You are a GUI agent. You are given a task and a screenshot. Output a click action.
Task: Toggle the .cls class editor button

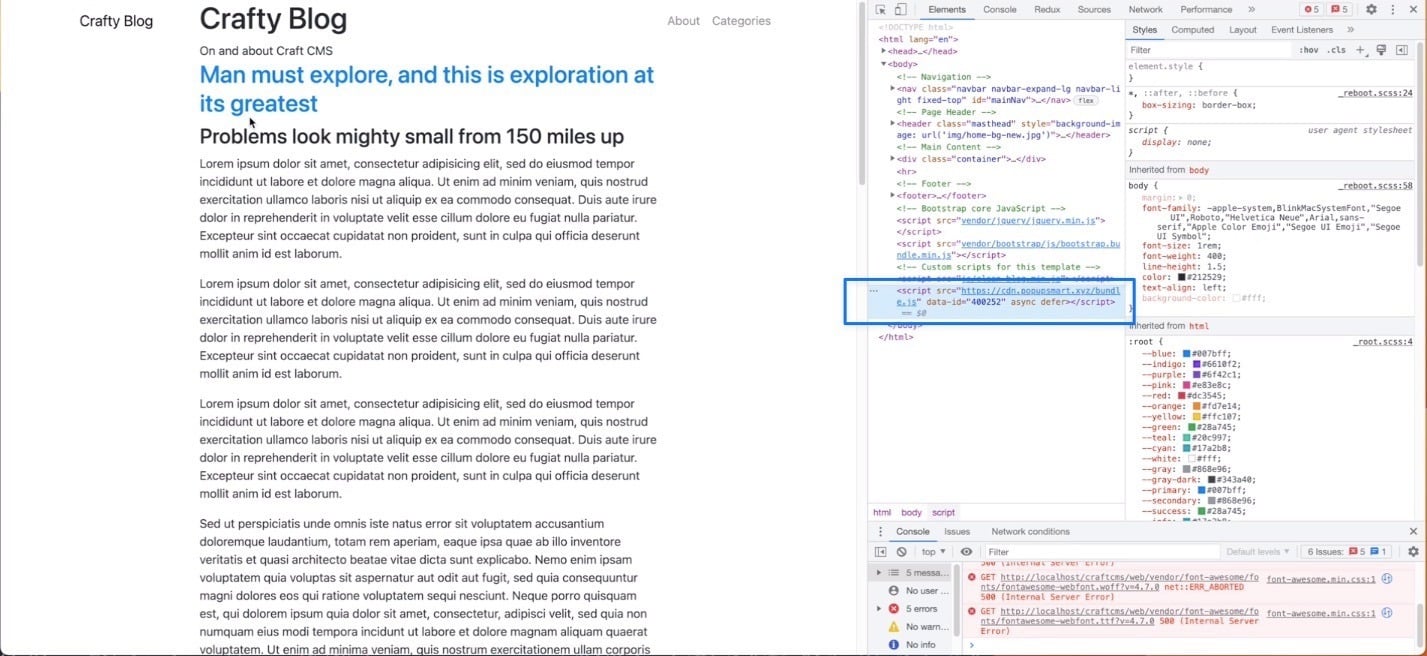point(1336,50)
